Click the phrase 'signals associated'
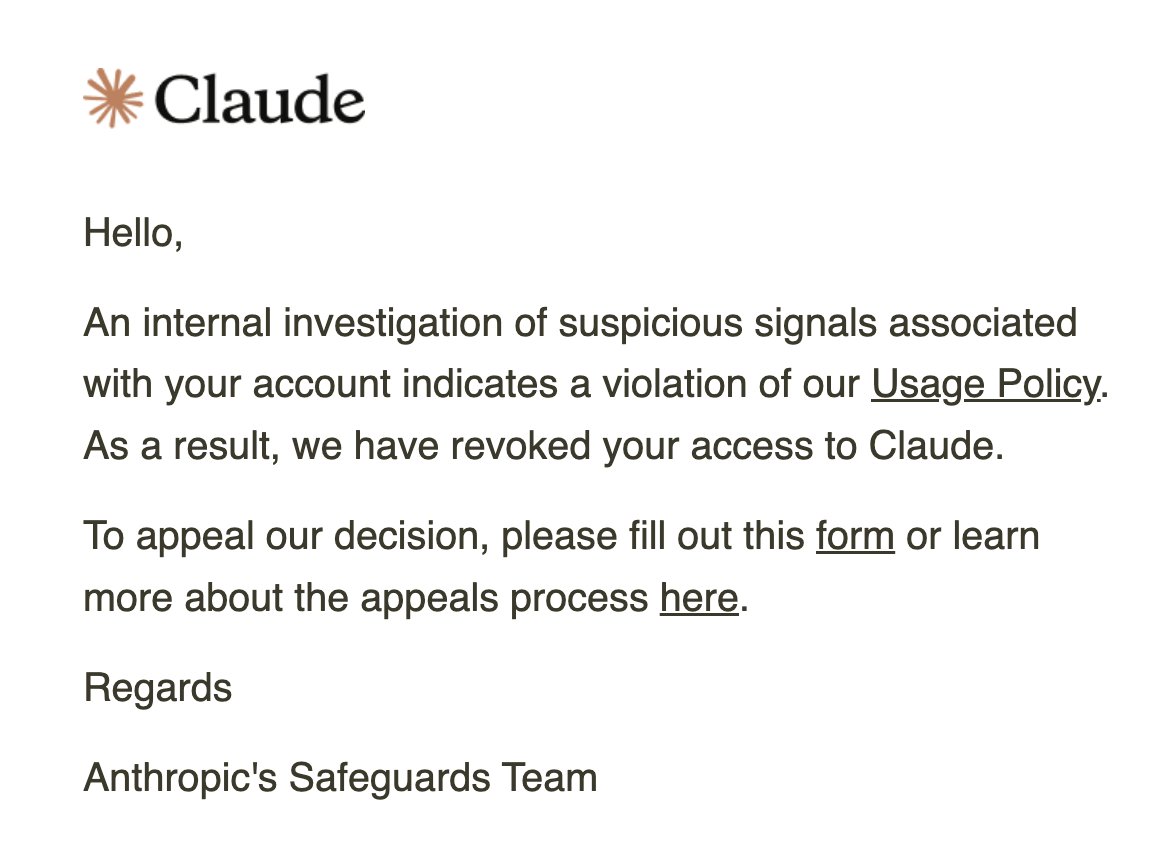Viewport: 1166px width, 846px height. tap(915, 324)
